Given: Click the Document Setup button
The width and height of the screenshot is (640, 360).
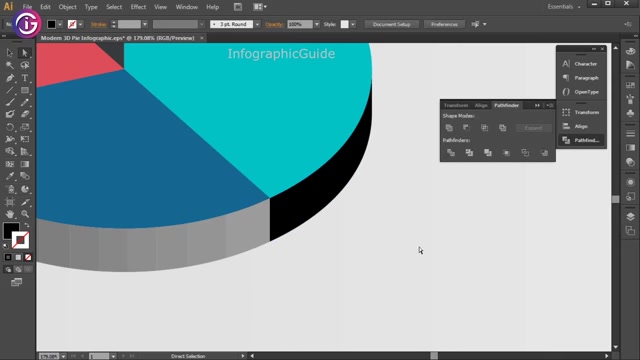Looking at the screenshot, I should pyautogui.click(x=391, y=24).
